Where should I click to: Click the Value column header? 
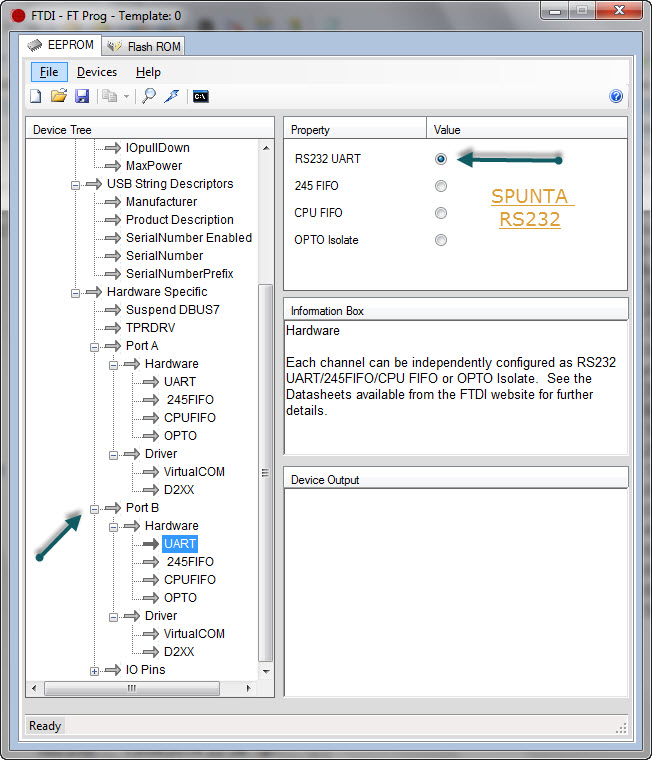(x=527, y=129)
